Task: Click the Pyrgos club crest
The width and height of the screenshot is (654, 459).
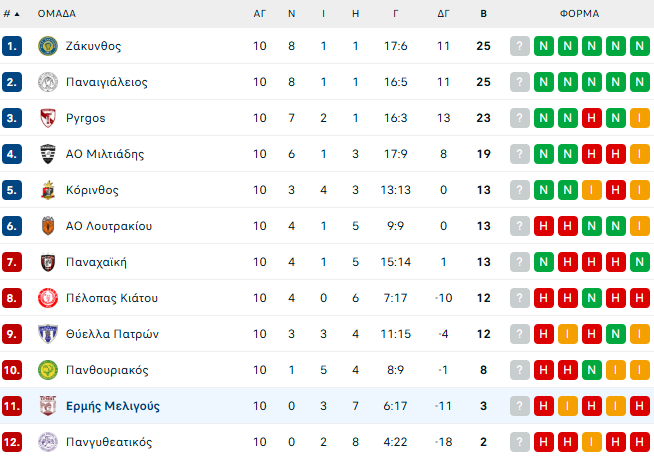Action: click(x=47, y=118)
